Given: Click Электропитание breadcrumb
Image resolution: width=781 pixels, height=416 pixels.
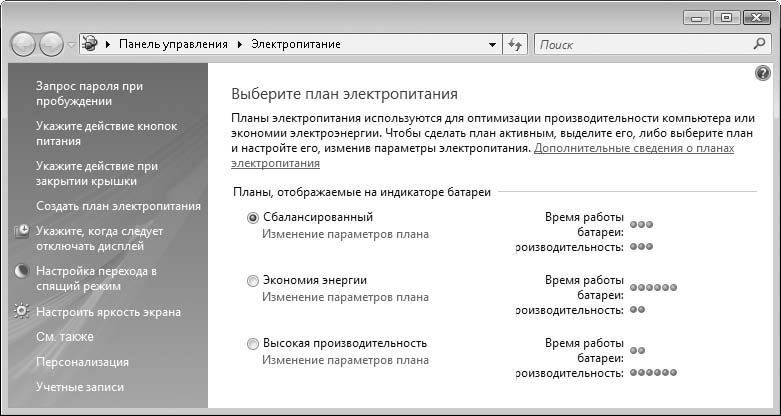Looking at the screenshot, I should [x=296, y=44].
